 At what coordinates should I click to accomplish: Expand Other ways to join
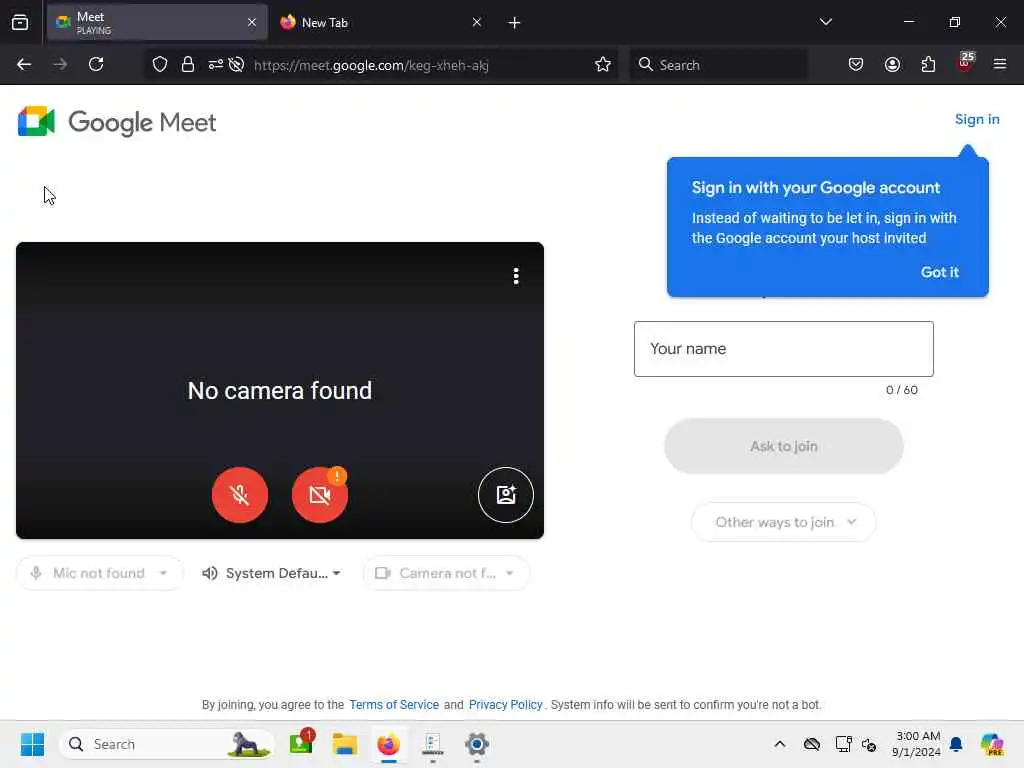(784, 522)
